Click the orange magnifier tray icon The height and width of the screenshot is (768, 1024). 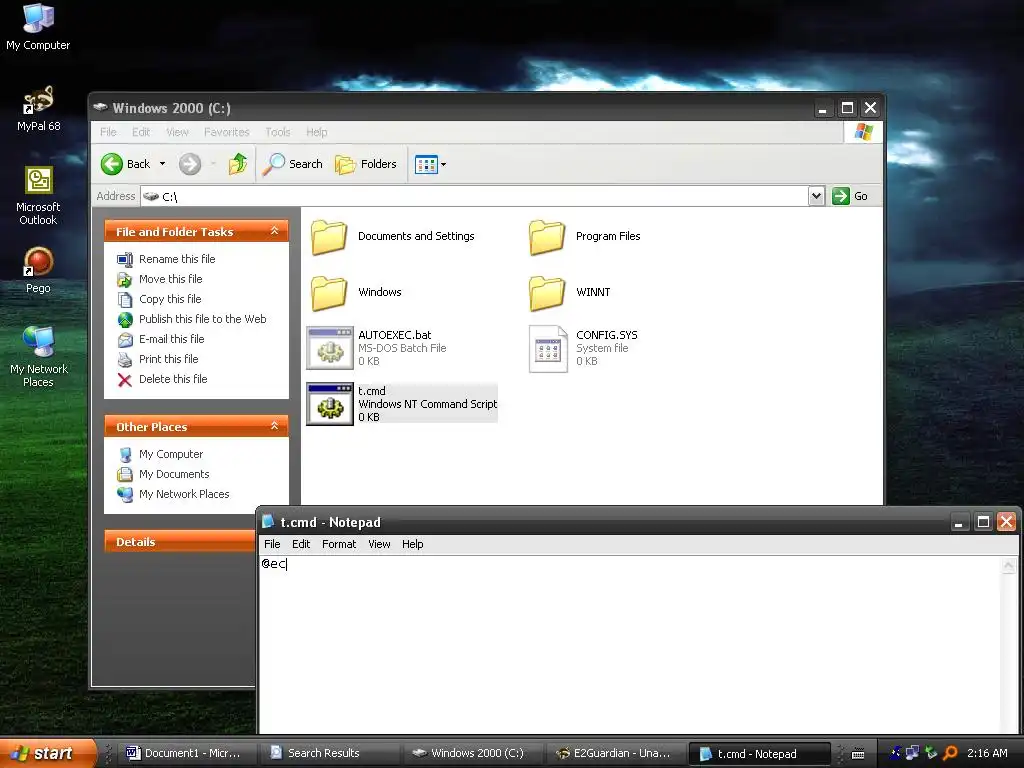point(951,754)
